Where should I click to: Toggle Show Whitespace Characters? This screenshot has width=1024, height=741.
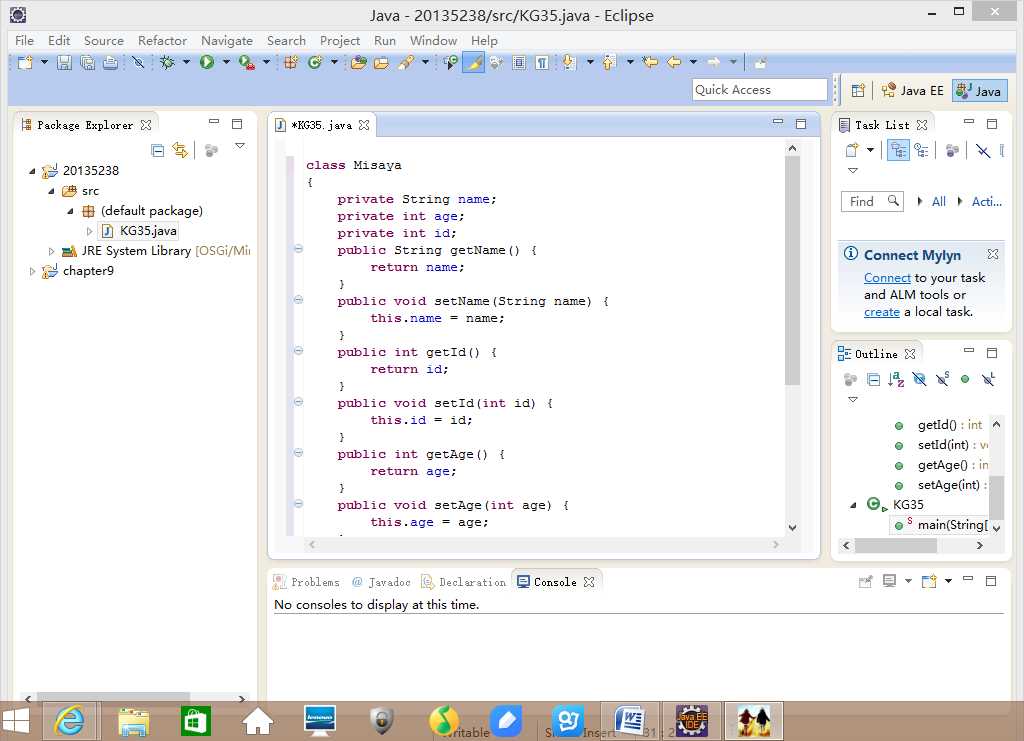click(x=542, y=63)
